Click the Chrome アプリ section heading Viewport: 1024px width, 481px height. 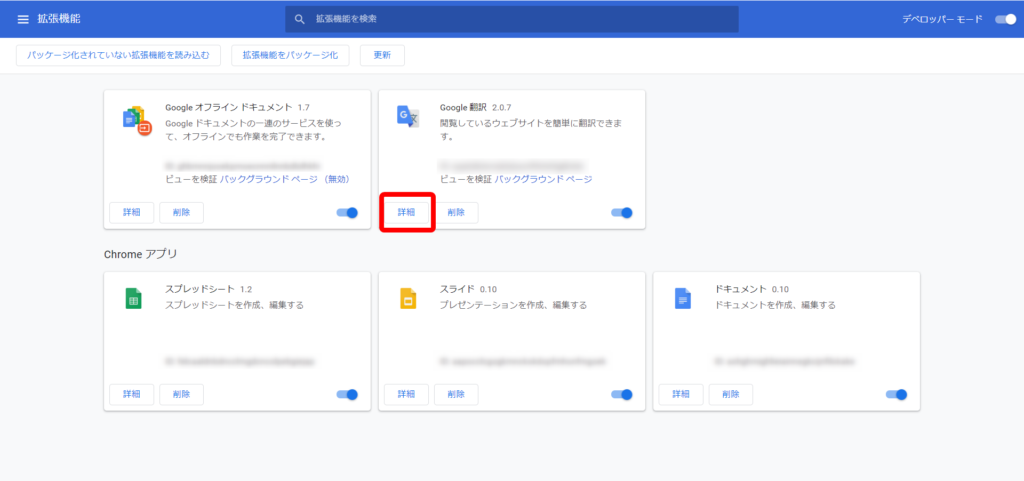[140, 254]
